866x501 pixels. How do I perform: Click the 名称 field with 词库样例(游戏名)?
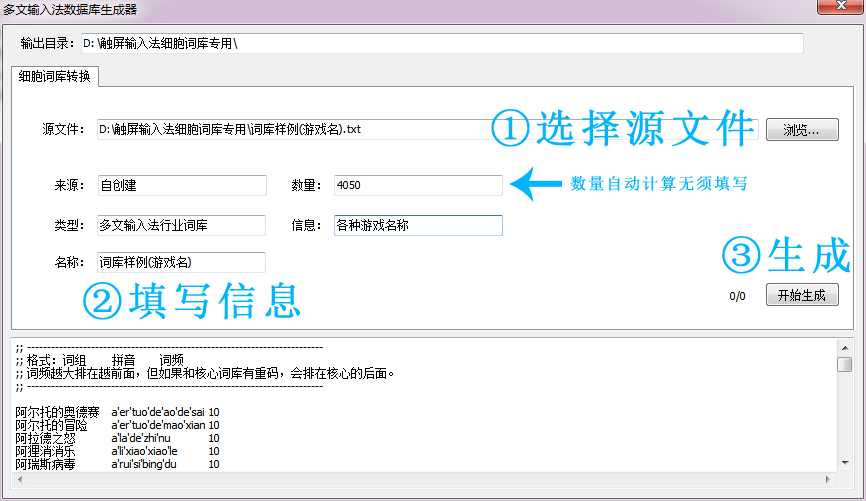point(181,262)
